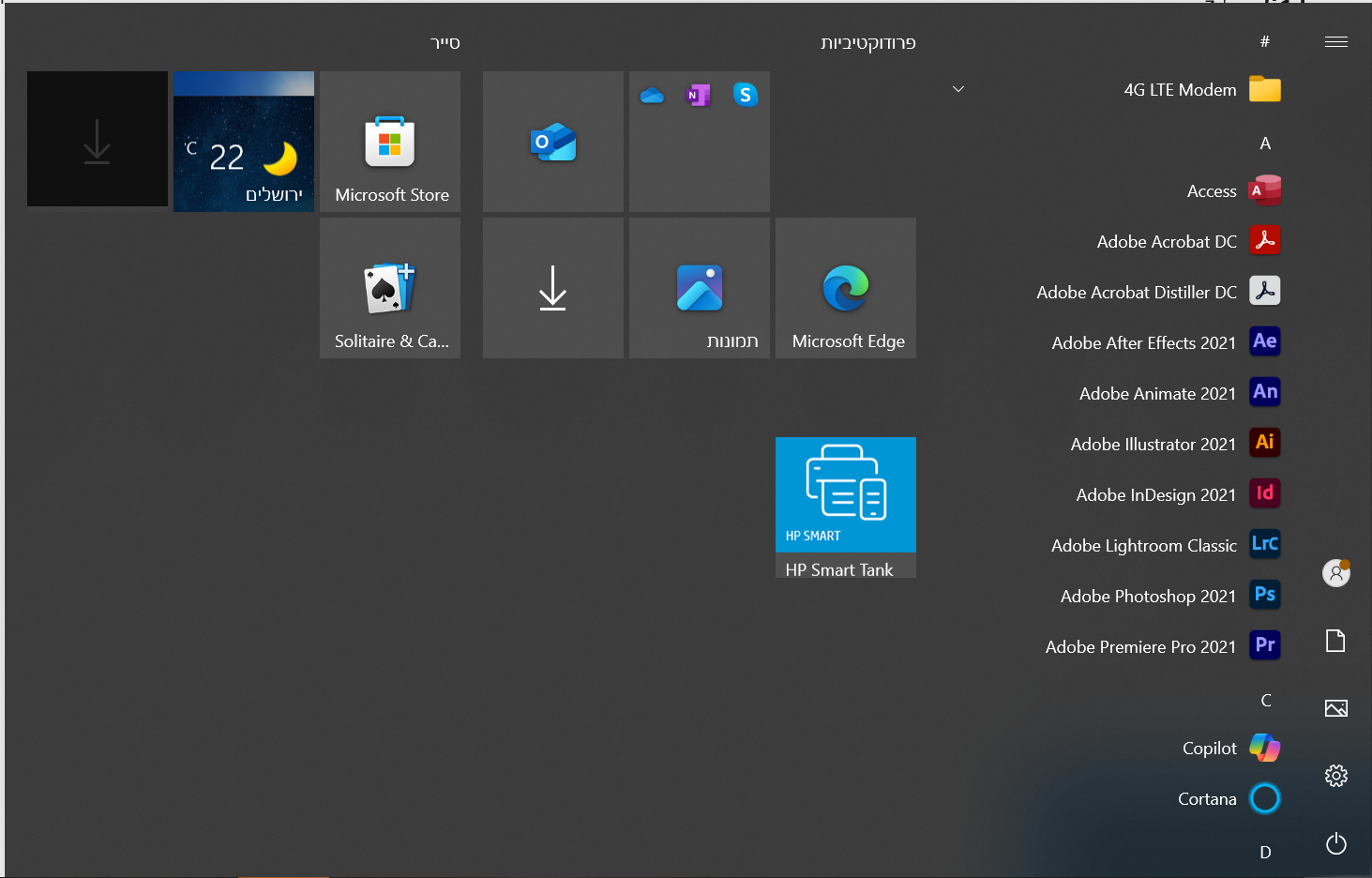Image resolution: width=1372 pixels, height=878 pixels.
Task: Click the letter D section header
Action: [x=1265, y=853]
